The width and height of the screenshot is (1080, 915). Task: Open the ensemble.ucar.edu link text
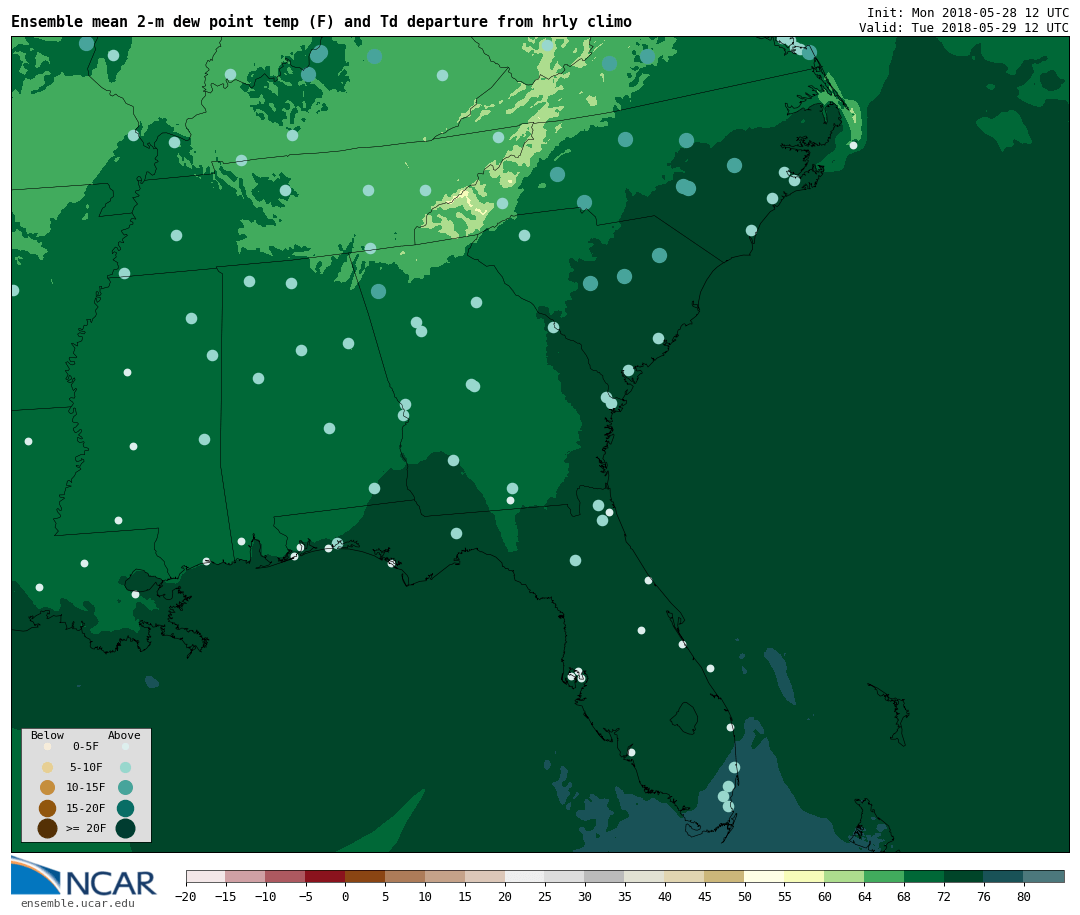(78, 903)
